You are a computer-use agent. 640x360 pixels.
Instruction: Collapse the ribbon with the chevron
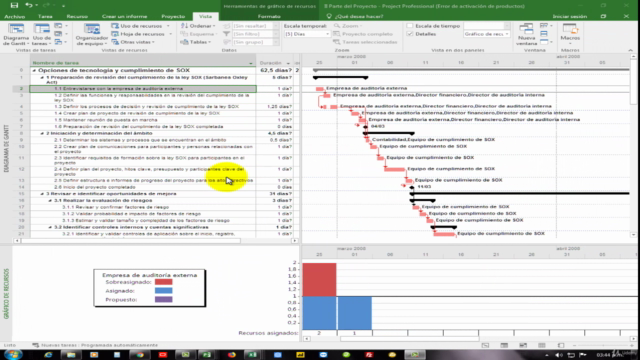[630, 50]
